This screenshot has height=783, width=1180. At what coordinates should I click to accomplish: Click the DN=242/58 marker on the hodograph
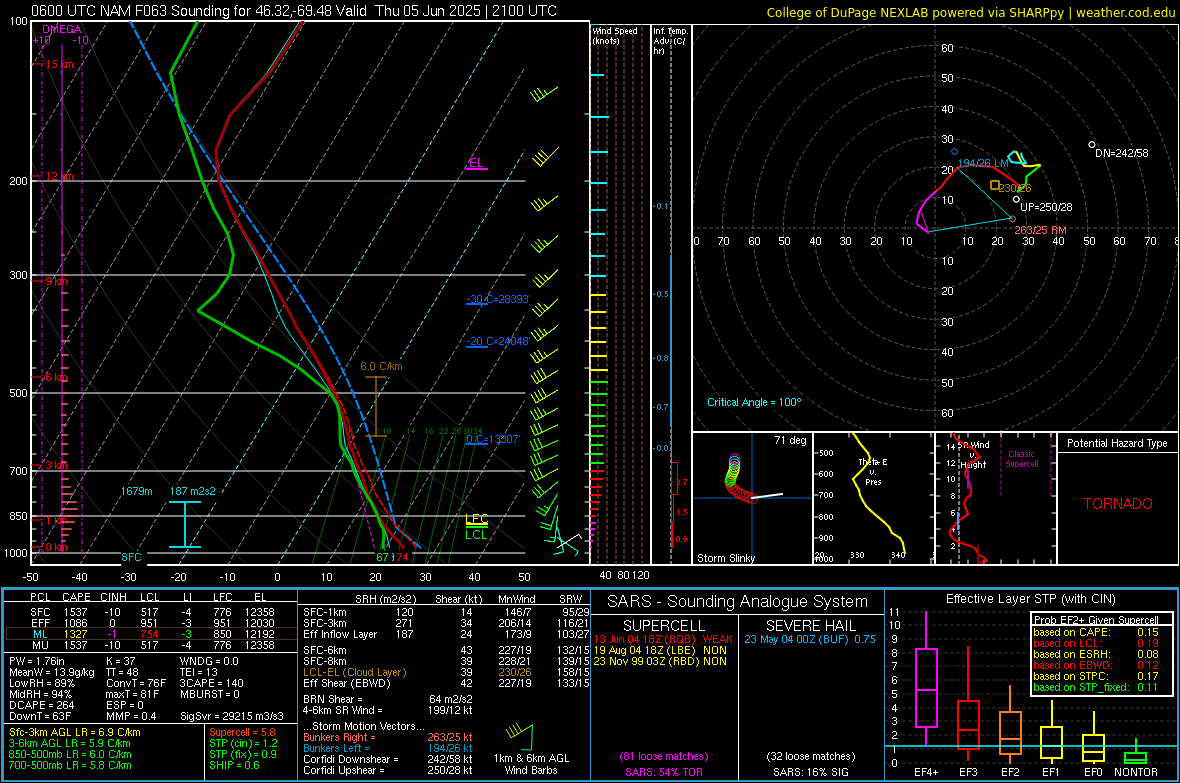[1092, 145]
